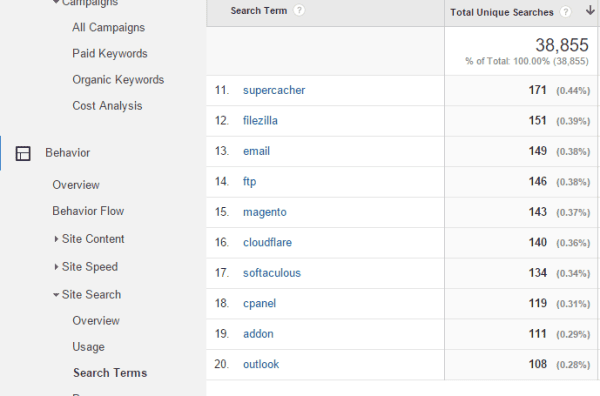Image resolution: width=600 pixels, height=396 pixels.
Task: Click the (0.36%) percentage
Action: [x=573, y=243]
